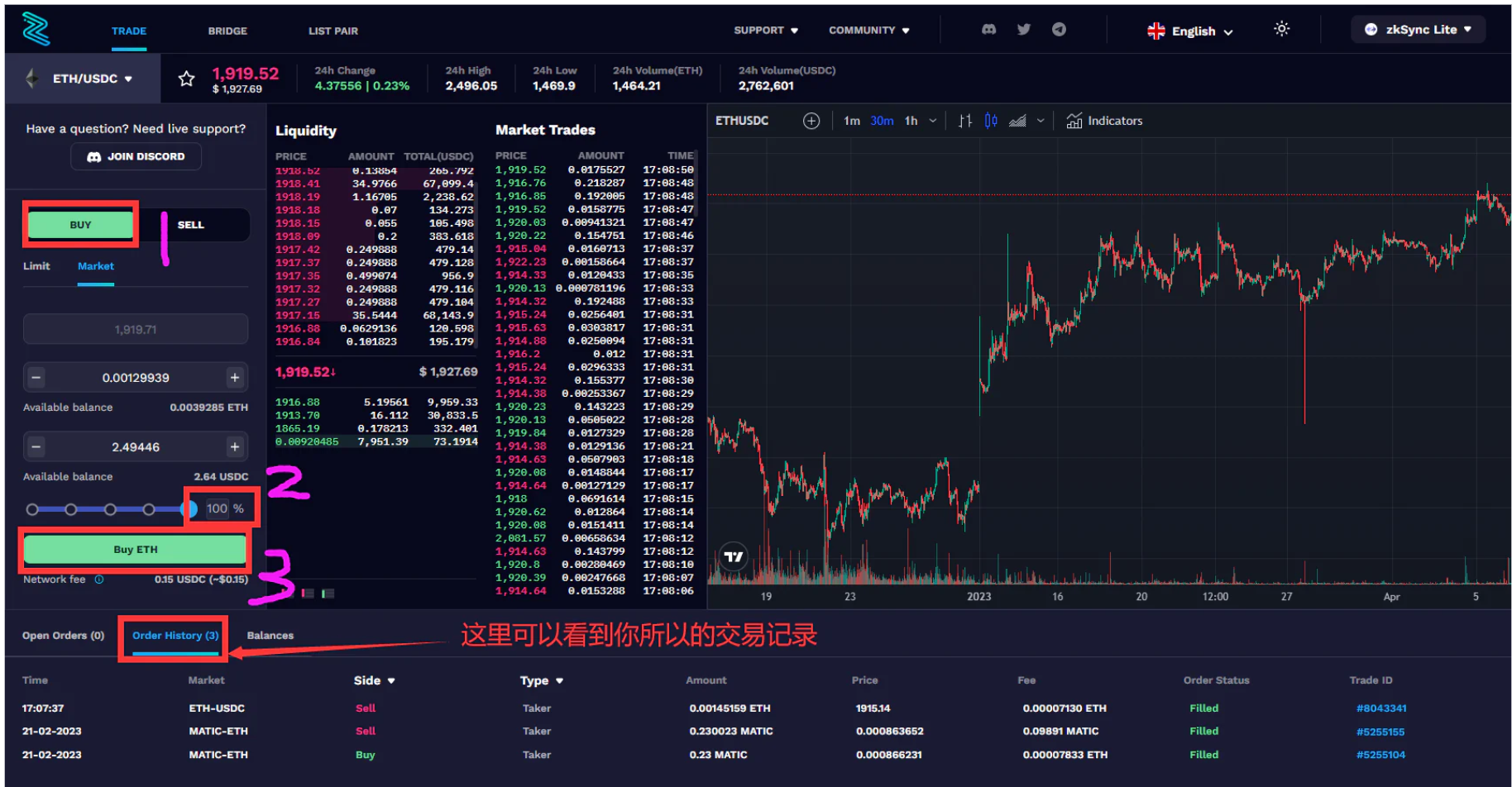The width and height of the screenshot is (1512, 787).
Task: Open the COMMUNITY dropdown menu
Action: pyautogui.click(x=869, y=31)
